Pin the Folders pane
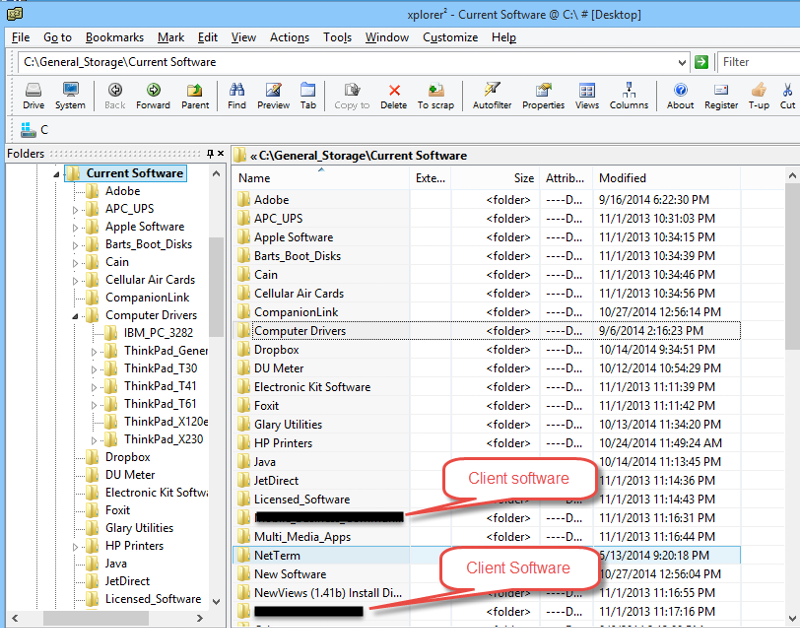 coord(210,154)
